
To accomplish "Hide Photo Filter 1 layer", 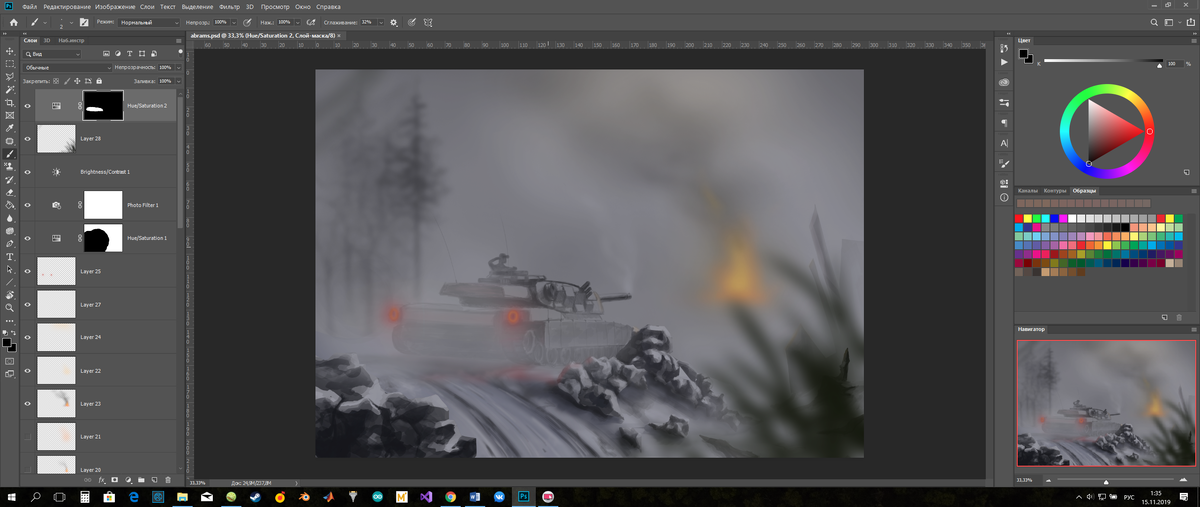I will pyautogui.click(x=27, y=205).
